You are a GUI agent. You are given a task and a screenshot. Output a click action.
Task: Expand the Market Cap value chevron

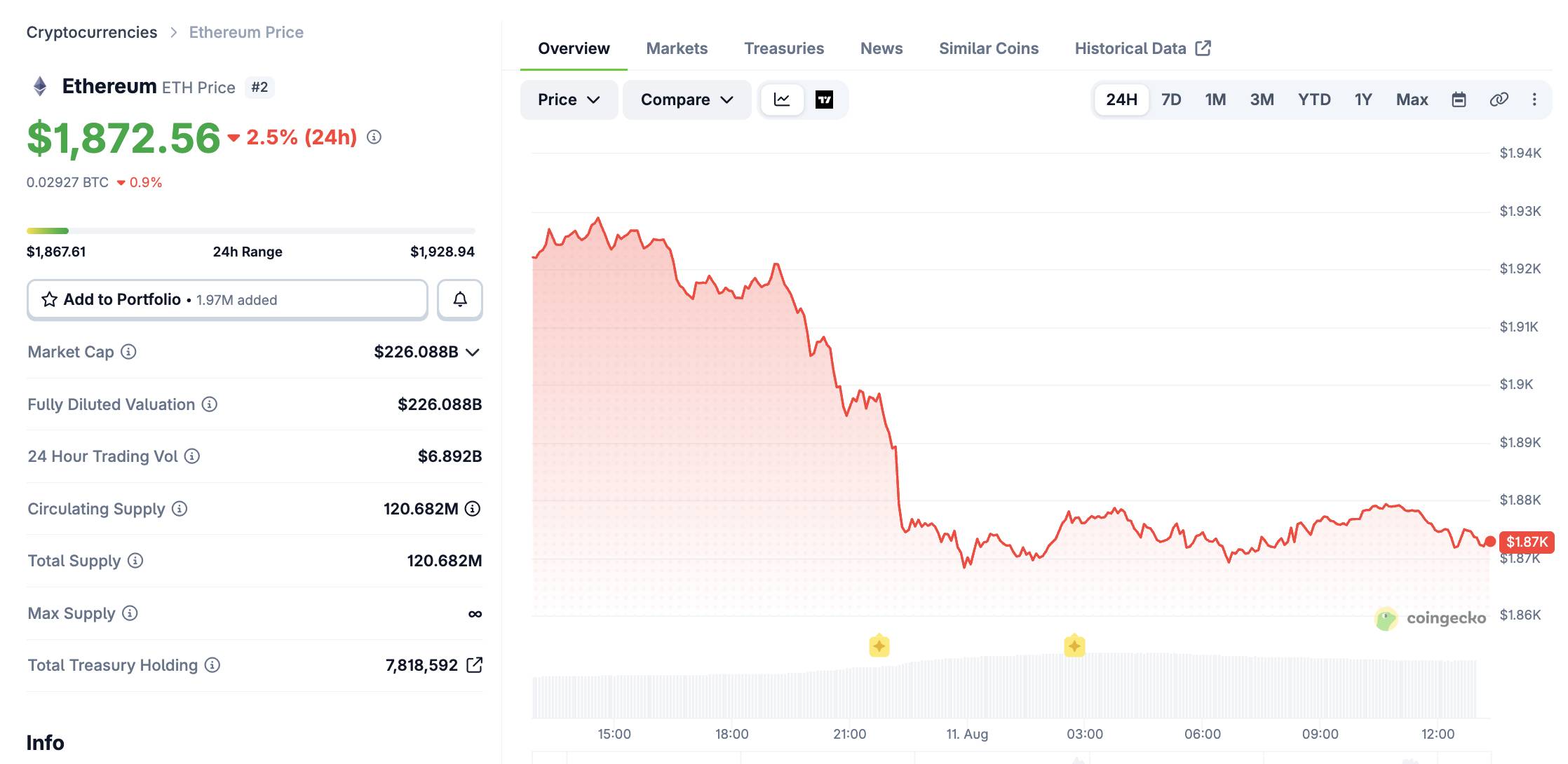(x=473, y=352)
